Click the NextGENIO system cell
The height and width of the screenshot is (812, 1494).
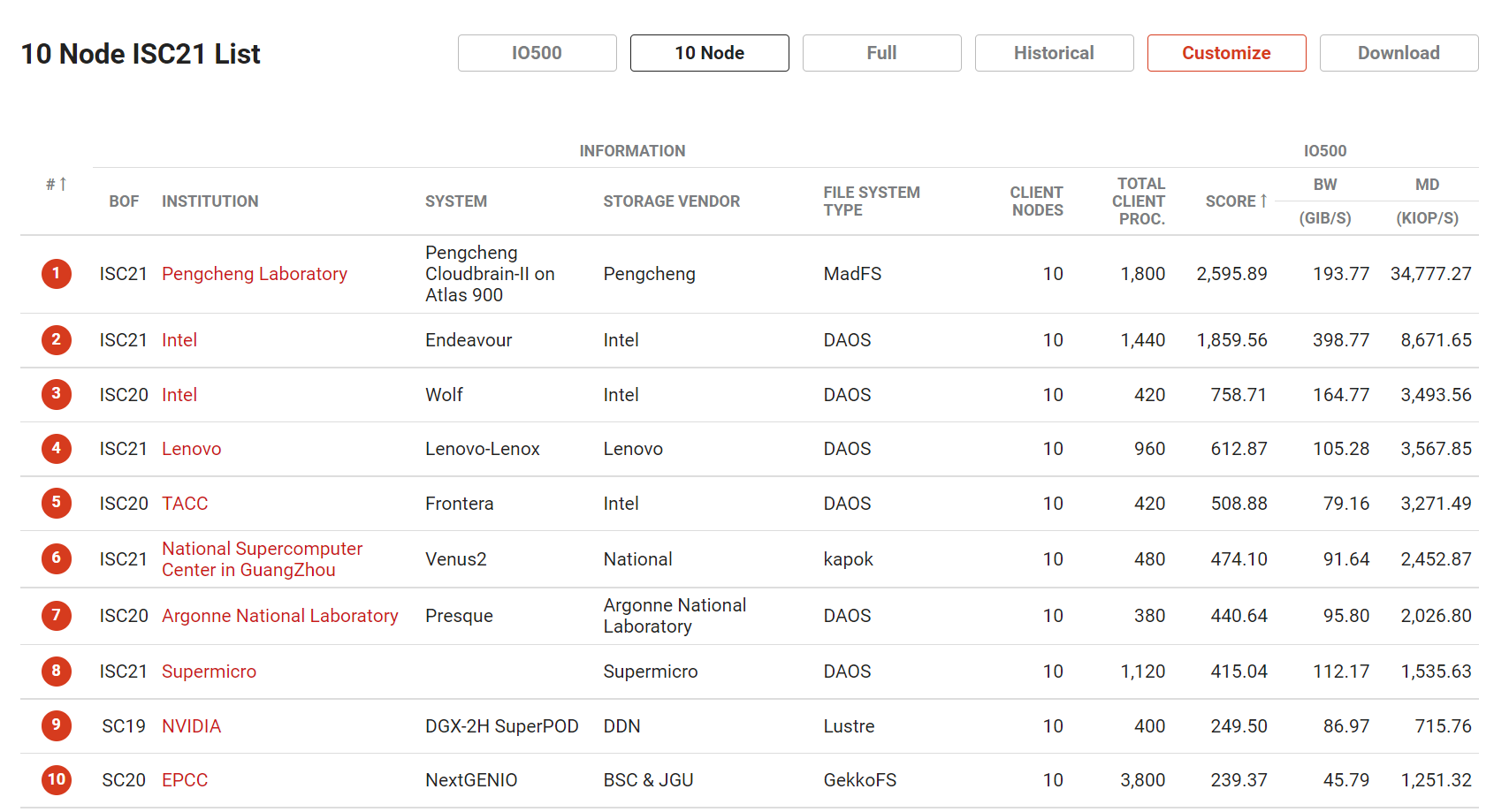tap(471, 780)
